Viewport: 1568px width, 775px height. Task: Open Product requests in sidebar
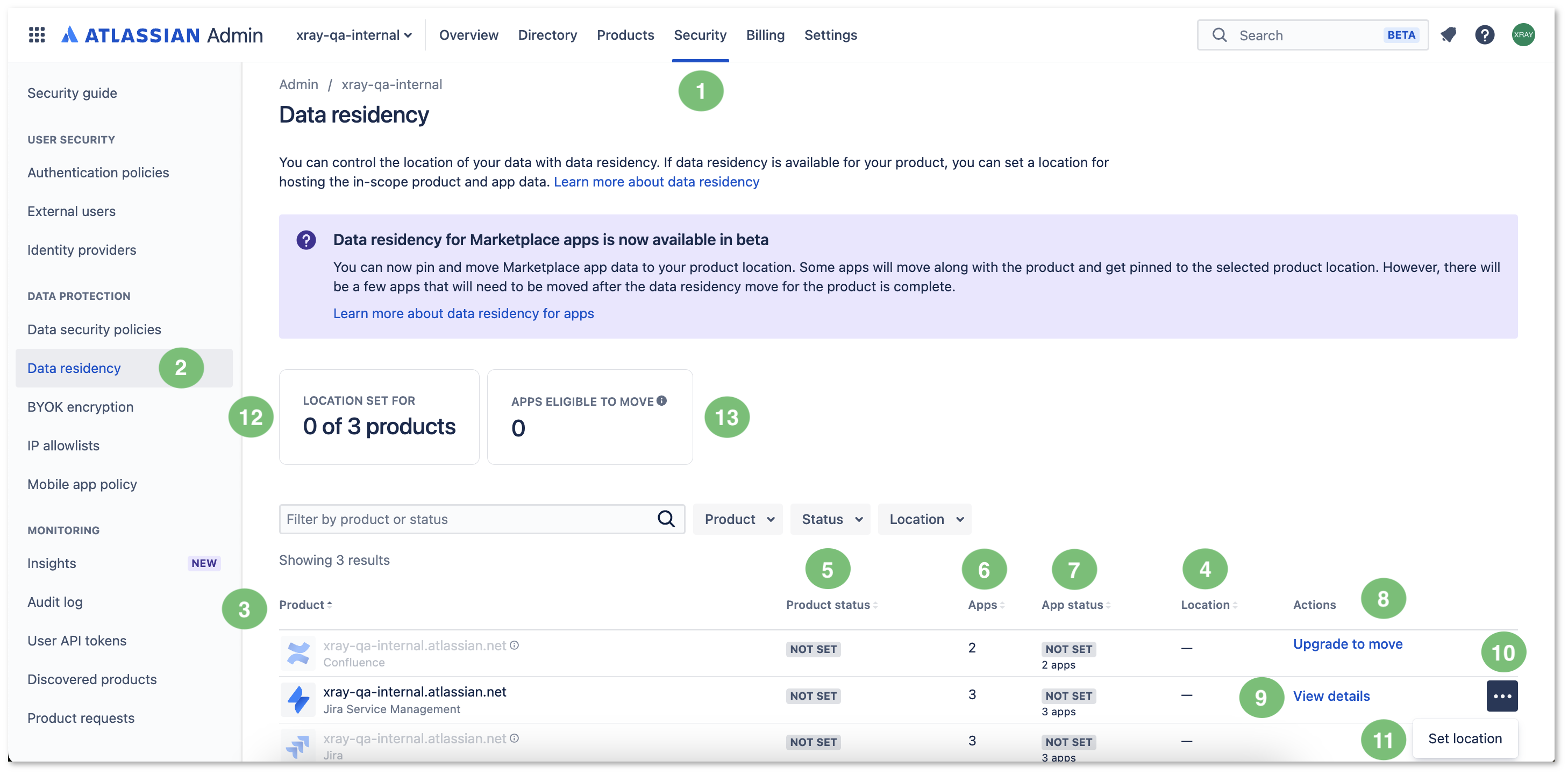coord(124,719)
